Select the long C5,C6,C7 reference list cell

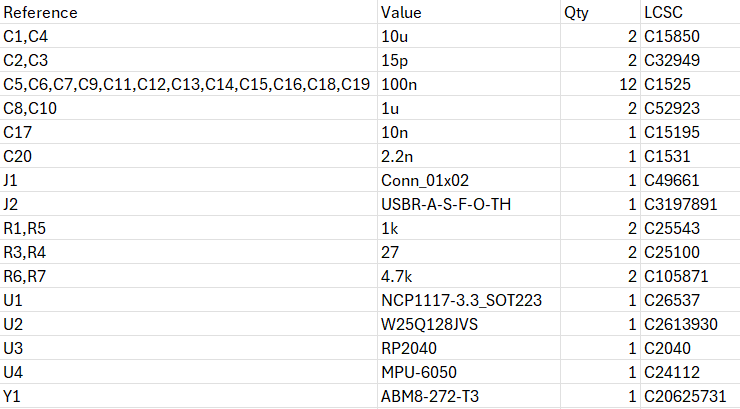tap(187, 85)
